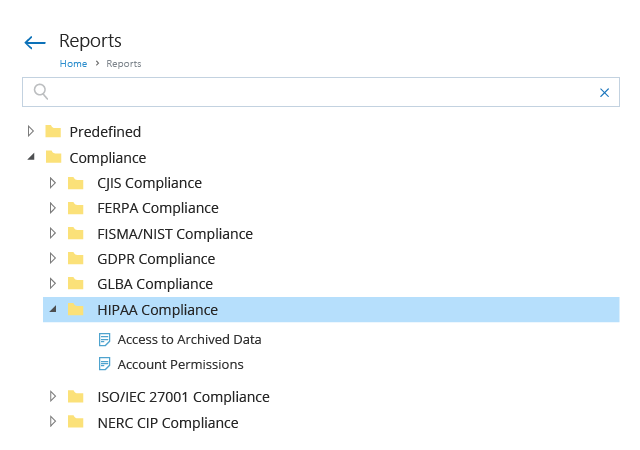Open the Access to Archived Data report
640x450 pixels.
189,339
